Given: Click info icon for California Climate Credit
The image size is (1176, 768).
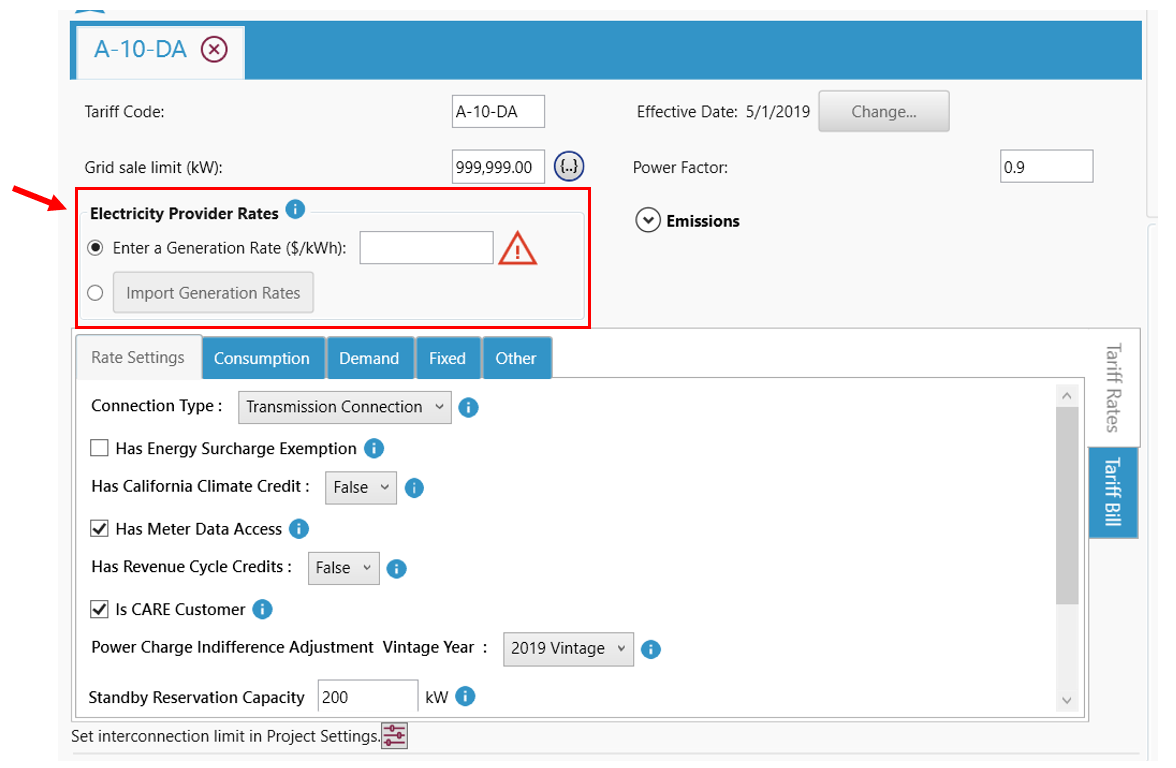Looking at the screenshot, I should [414, 488].
